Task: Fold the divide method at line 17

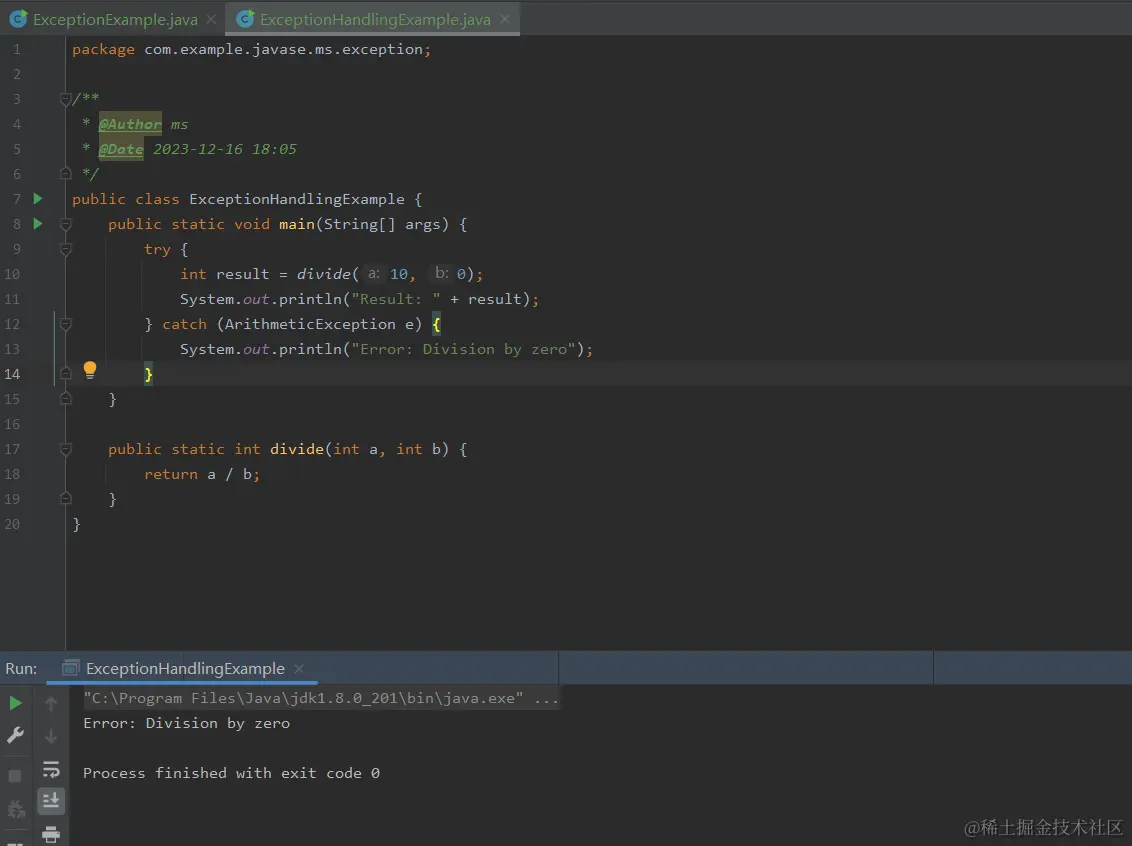Action: coord(66,449)
